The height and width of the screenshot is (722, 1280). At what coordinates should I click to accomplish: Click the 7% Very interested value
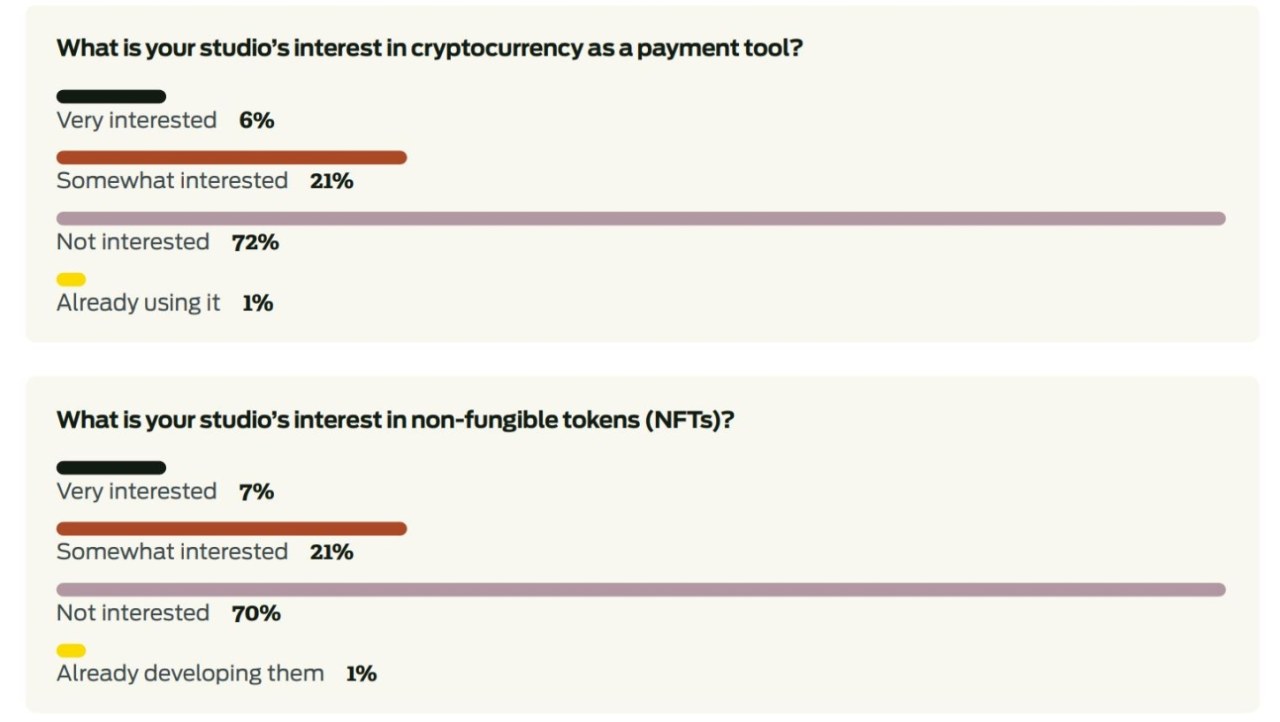(x=256, y=491)
